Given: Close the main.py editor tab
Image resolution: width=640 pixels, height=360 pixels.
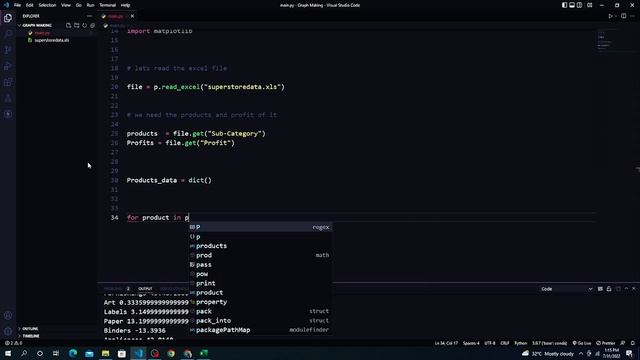Looking at the screenshot, I should click(132, 16).
